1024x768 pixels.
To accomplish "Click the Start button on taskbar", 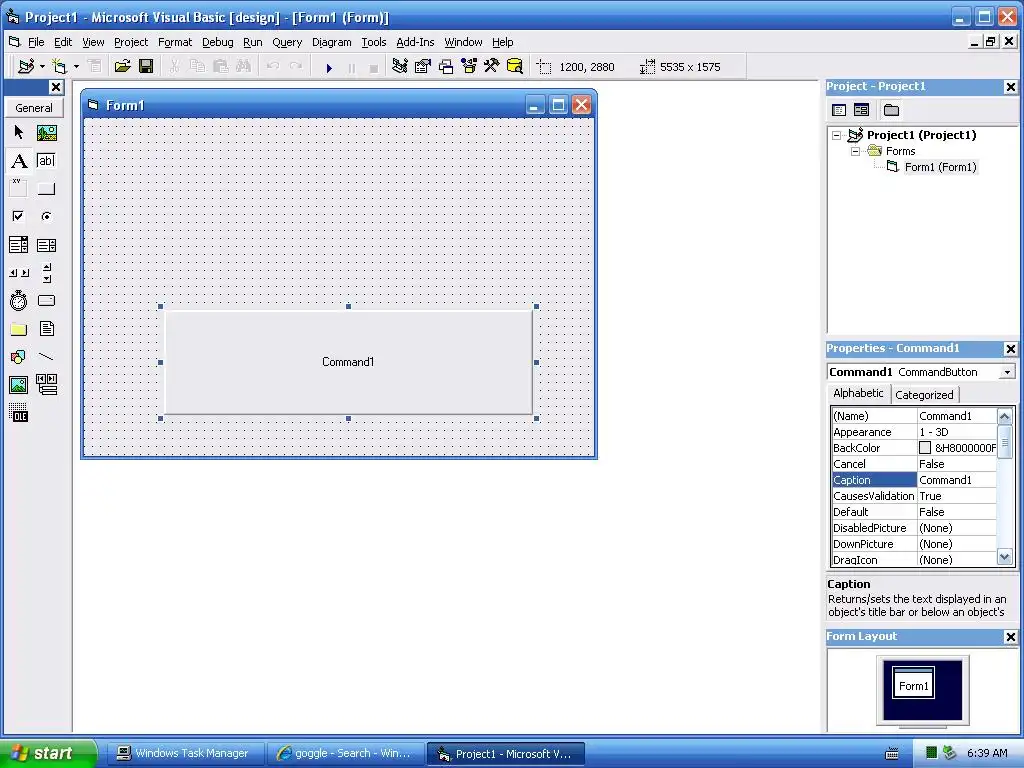I will coord(48,753).
